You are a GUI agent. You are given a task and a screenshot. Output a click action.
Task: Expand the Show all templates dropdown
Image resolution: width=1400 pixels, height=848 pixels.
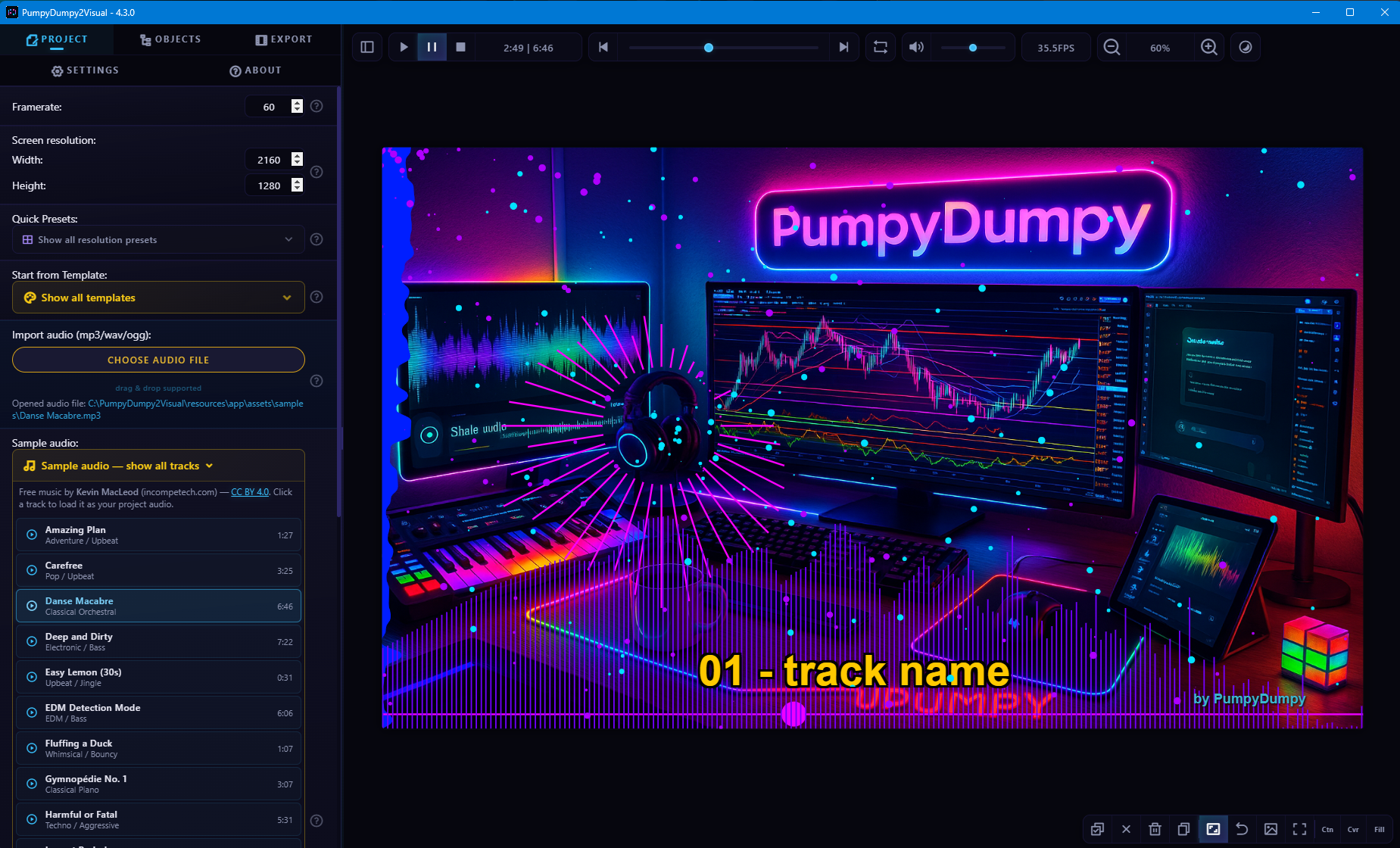click(x=157, y=297)
